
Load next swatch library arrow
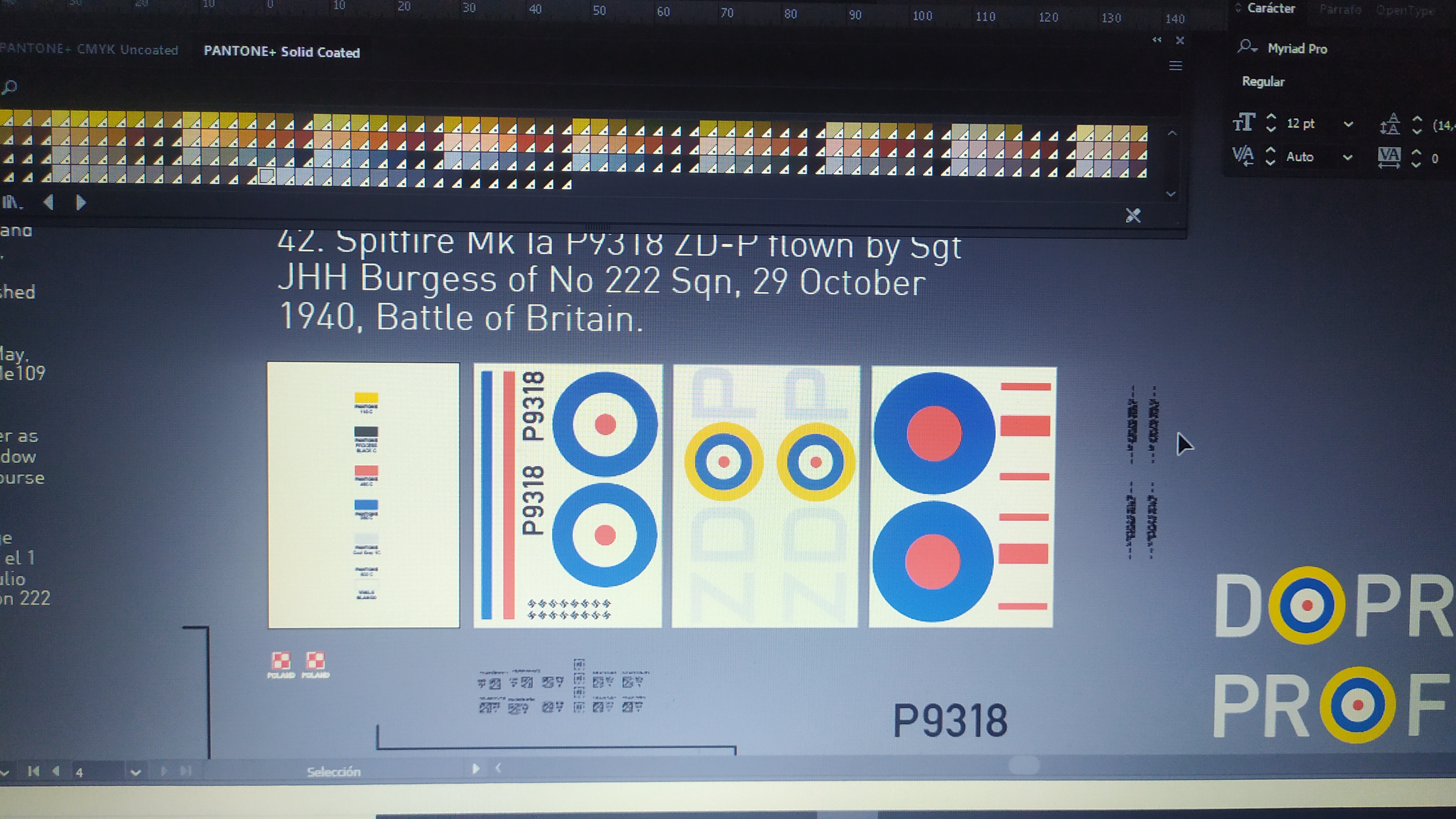pos(81,202)
